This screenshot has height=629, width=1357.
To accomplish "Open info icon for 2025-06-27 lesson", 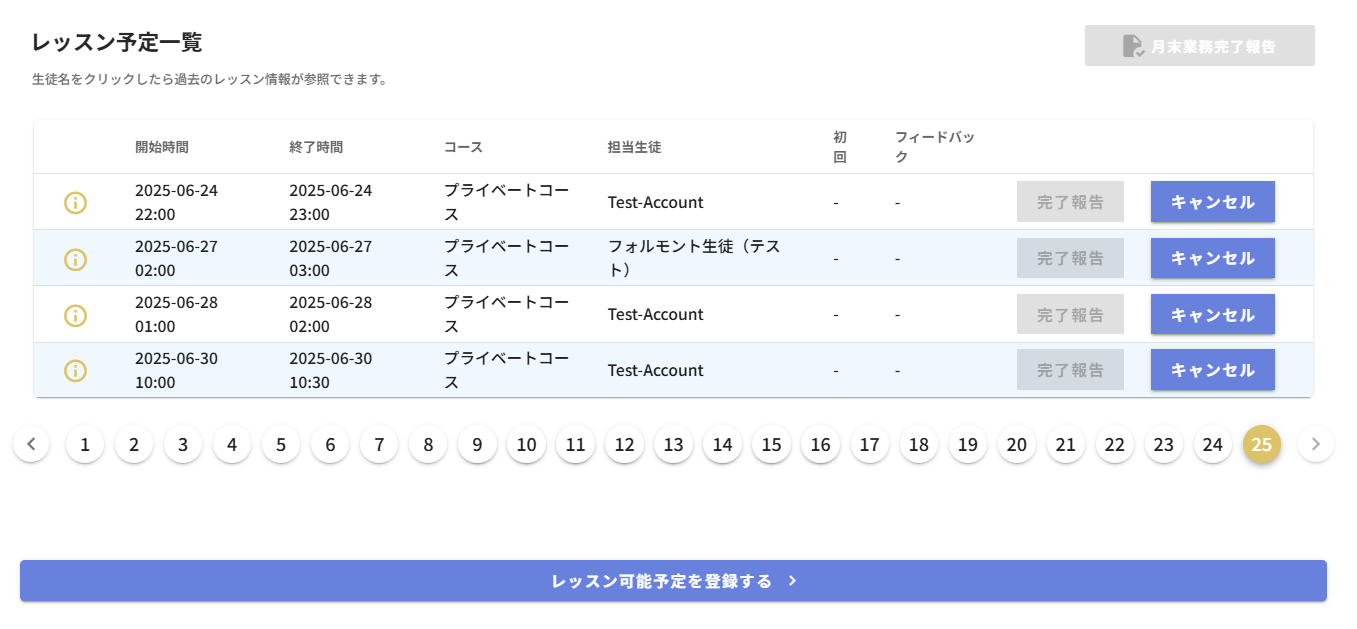I will point(75,259).
